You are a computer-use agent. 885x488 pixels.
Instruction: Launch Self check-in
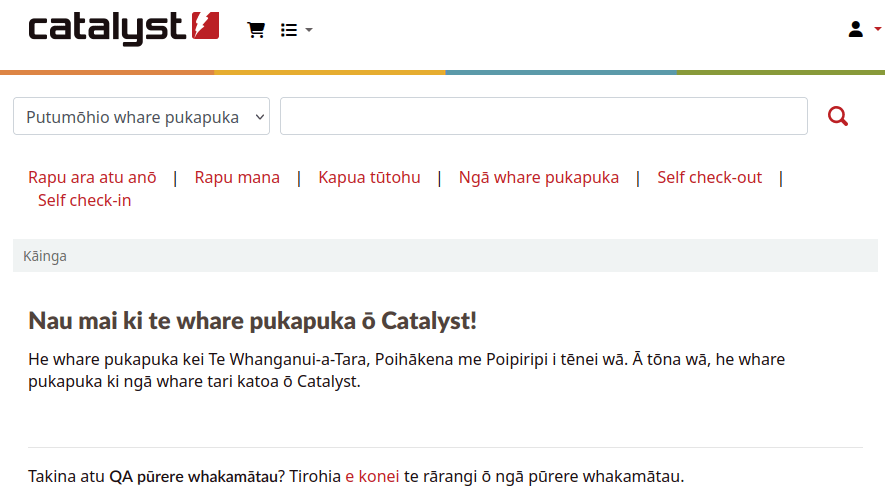84,200
